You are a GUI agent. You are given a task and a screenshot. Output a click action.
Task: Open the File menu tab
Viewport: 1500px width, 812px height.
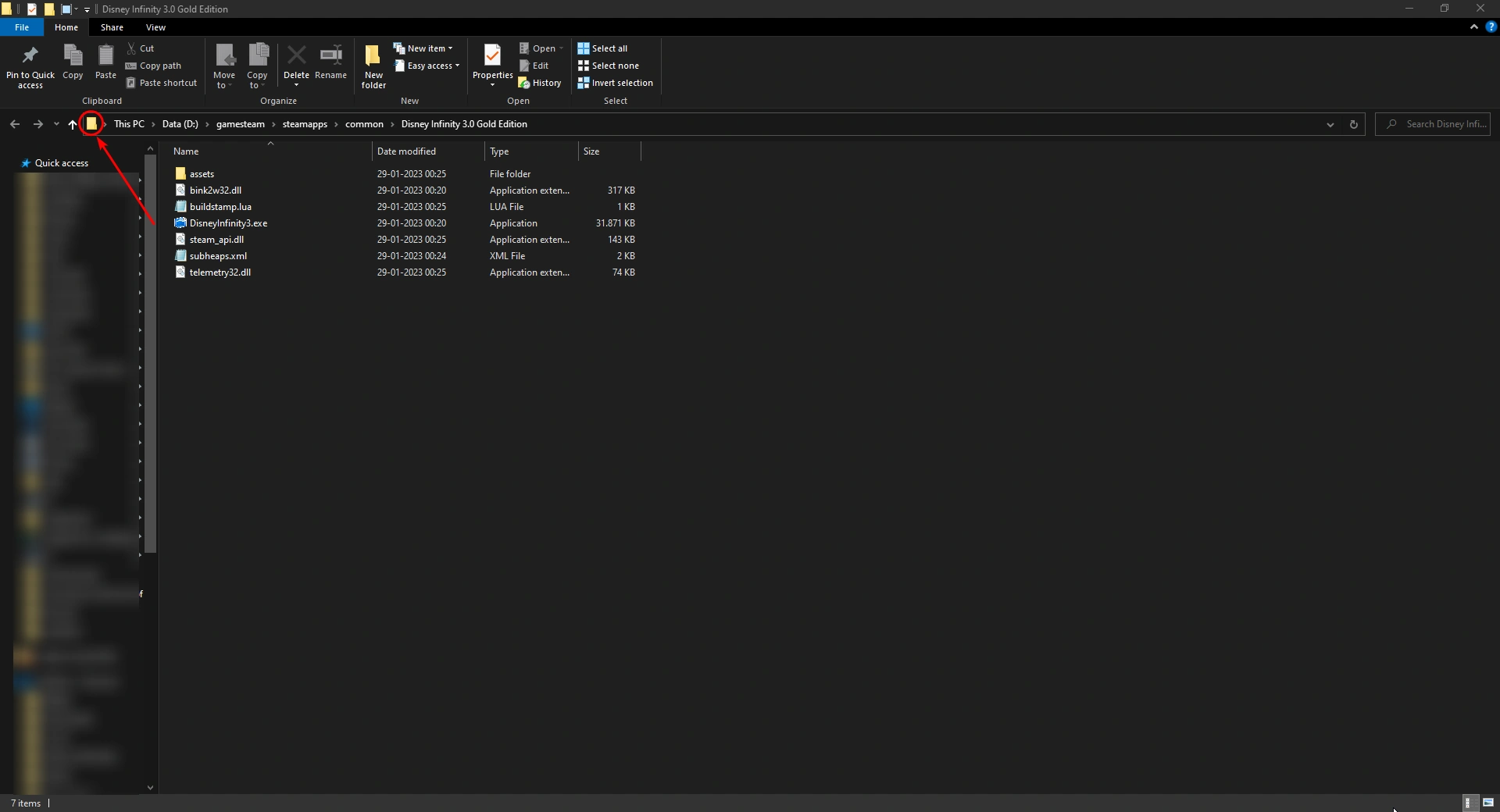22,27
